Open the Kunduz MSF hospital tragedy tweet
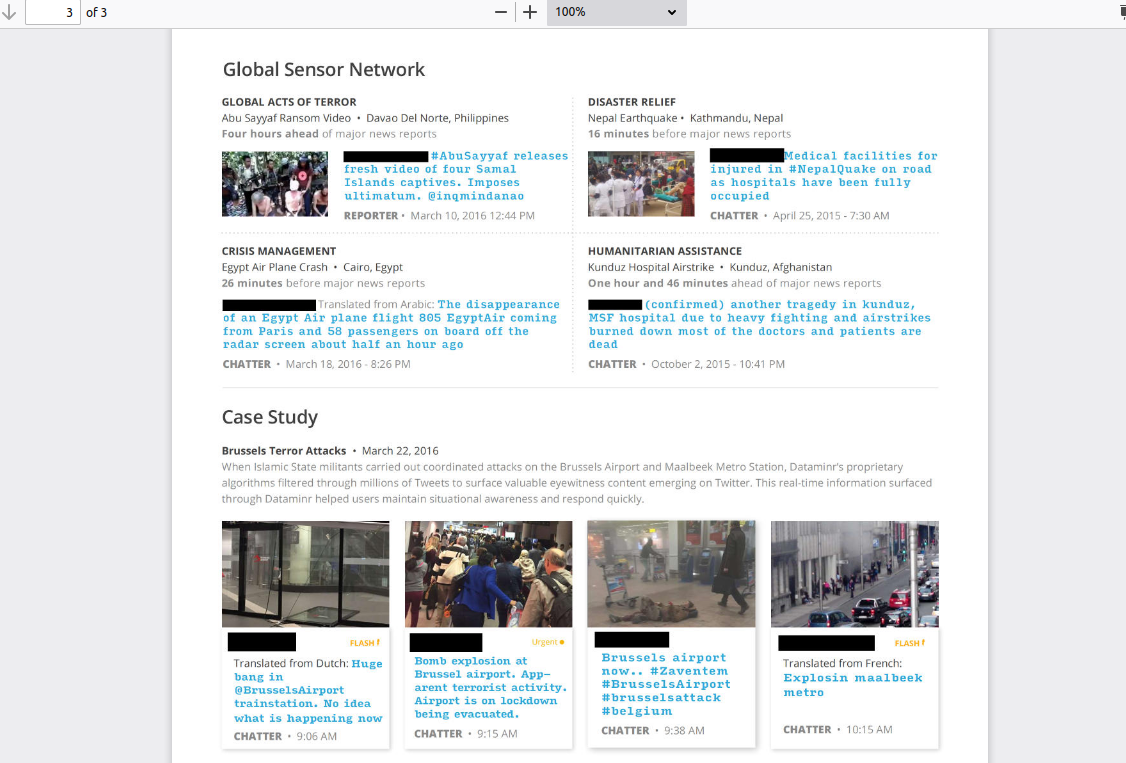The height and width of the screenshot is (763, 1126). pos(760,324)
